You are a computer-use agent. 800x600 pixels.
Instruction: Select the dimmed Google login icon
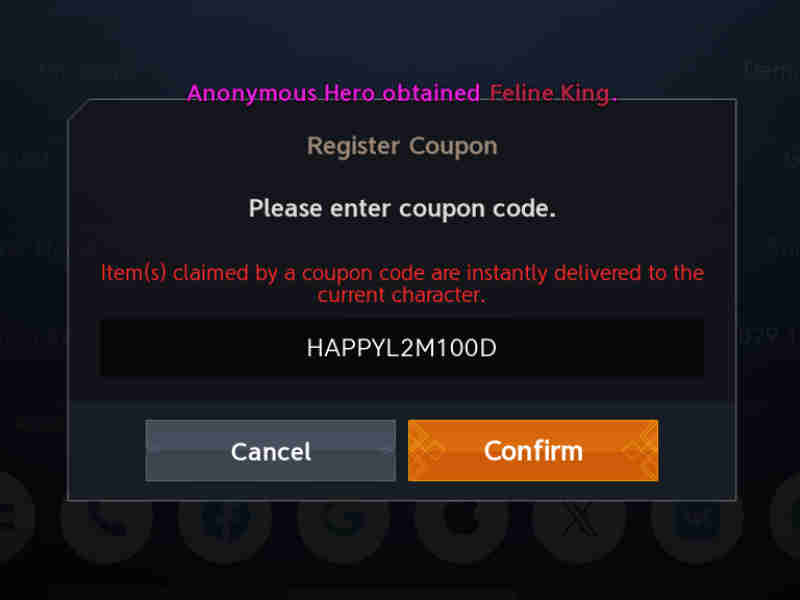343,518
